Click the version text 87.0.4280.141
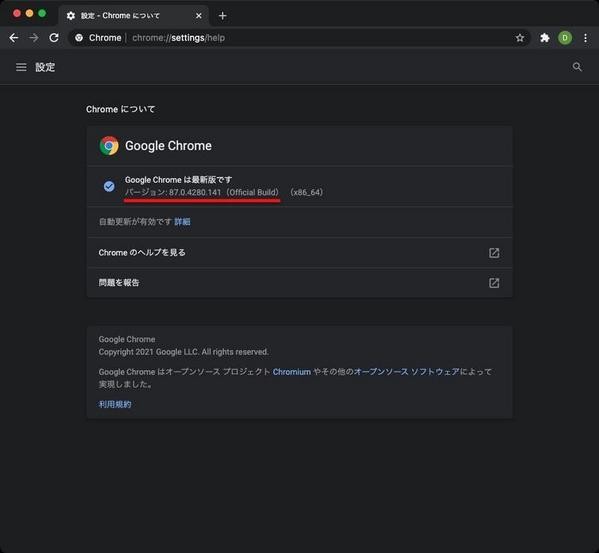The width and height of the screenshot is (599, 553). [x=195, y=192]
